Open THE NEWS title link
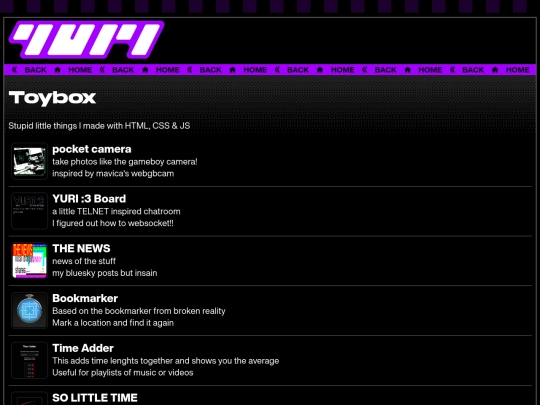This screenshot has width=540, height=405. pos(81,248)
